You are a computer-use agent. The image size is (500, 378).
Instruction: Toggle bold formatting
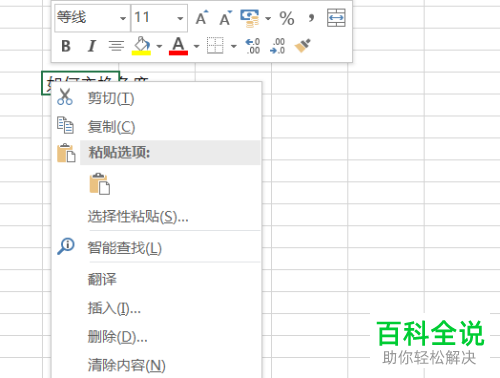66,46
